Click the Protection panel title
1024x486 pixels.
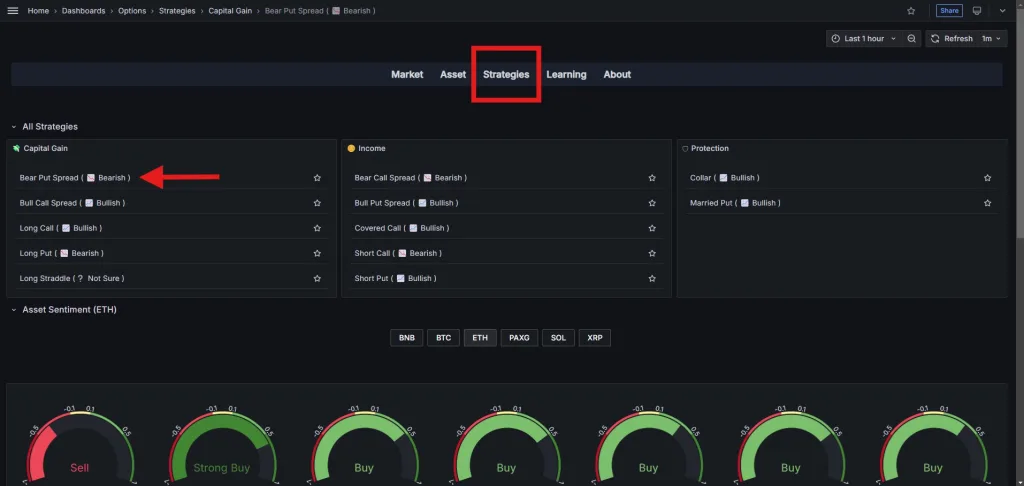[x=710, y=148]
